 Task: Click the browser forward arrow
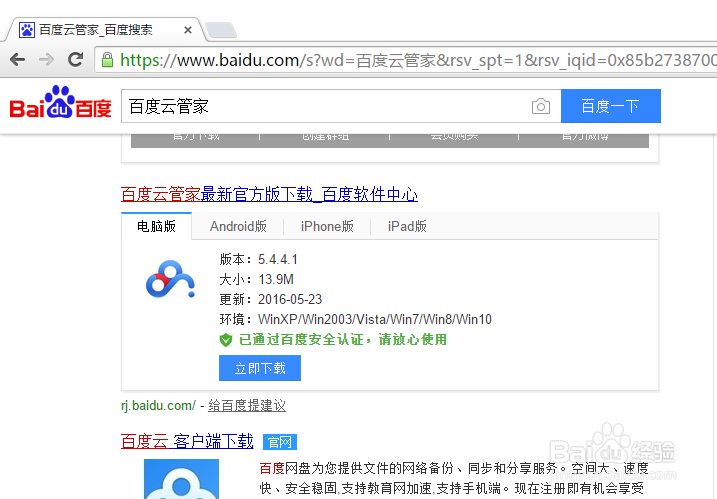tap(46, 59)
